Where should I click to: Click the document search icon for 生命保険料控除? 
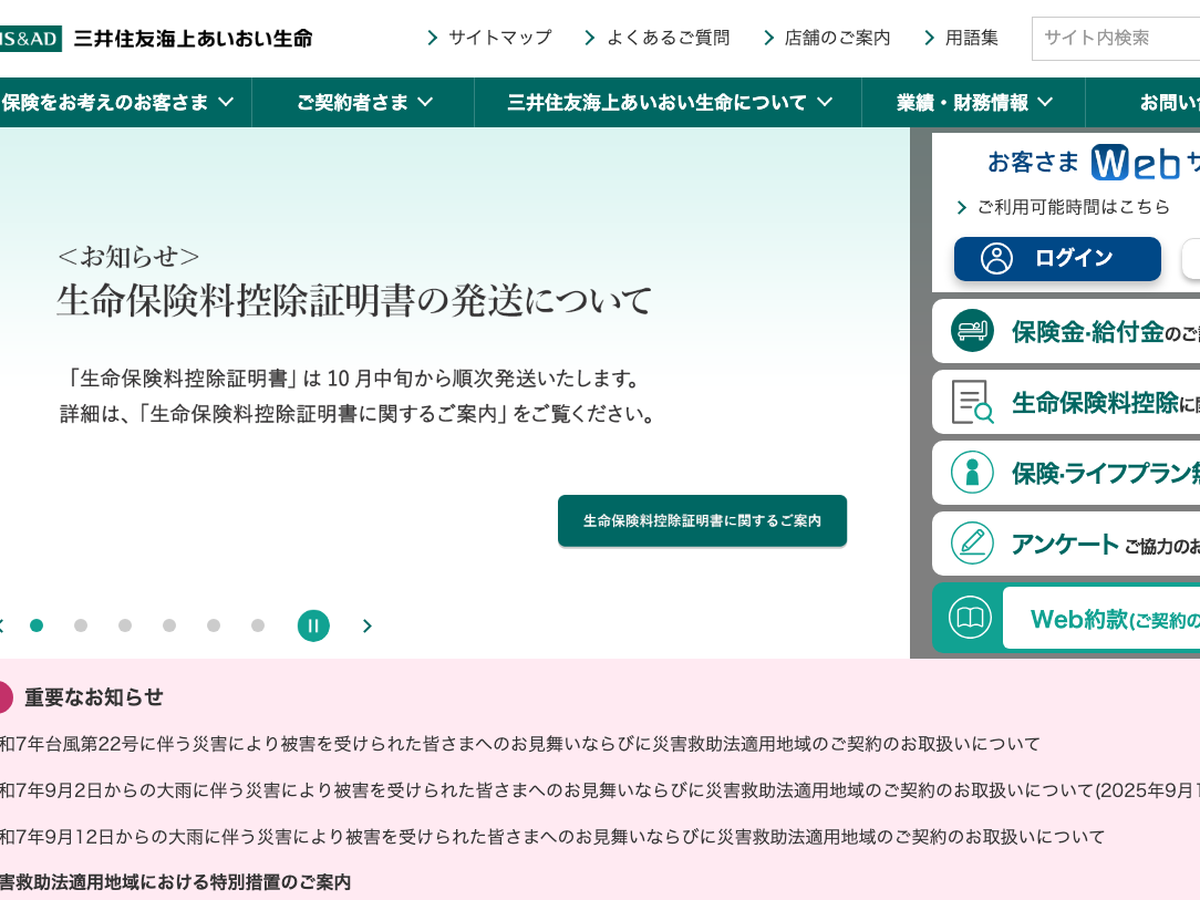[971, 402]
